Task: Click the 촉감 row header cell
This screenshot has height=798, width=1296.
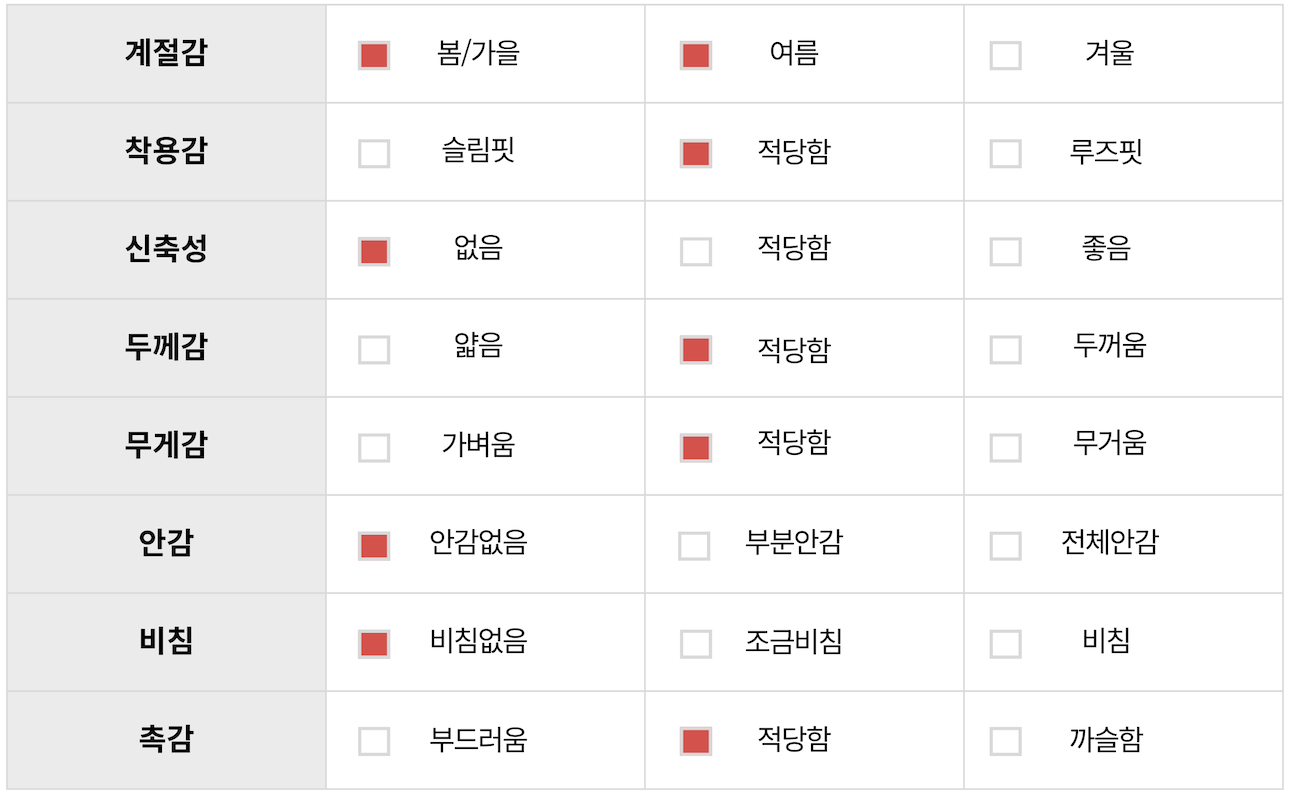Action: point(166,740)
